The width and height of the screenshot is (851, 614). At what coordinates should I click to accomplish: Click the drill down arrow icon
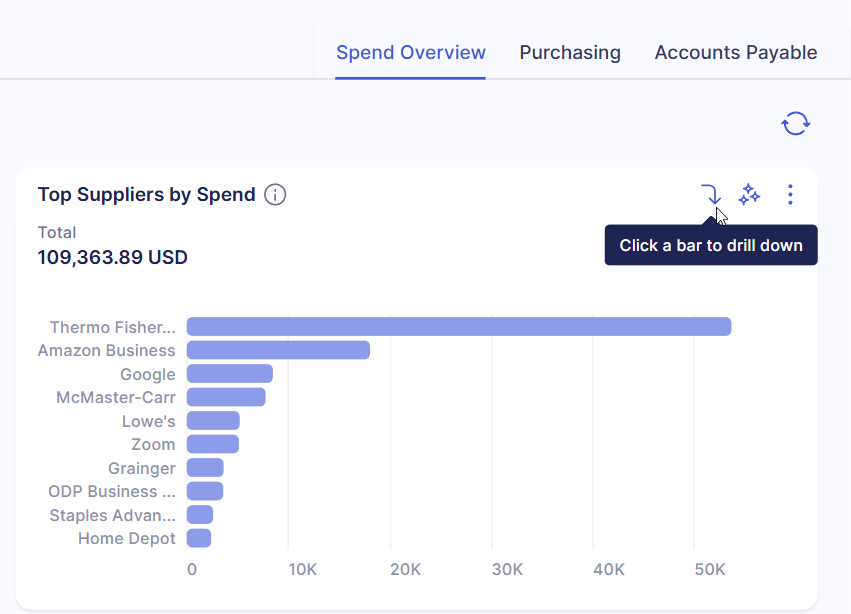tap(710, 194)
